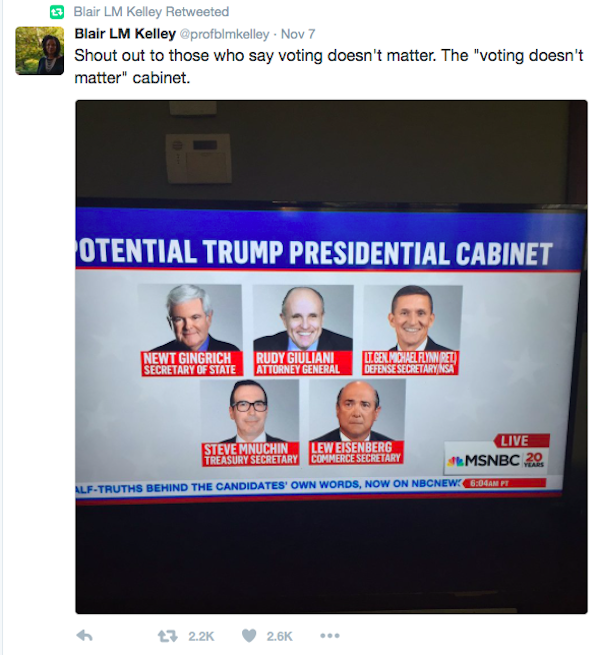Image resolution: width=600 pixels, height=655 pixels.
Task: Click the reply arrow icon
Action: (x=85, y=636)
